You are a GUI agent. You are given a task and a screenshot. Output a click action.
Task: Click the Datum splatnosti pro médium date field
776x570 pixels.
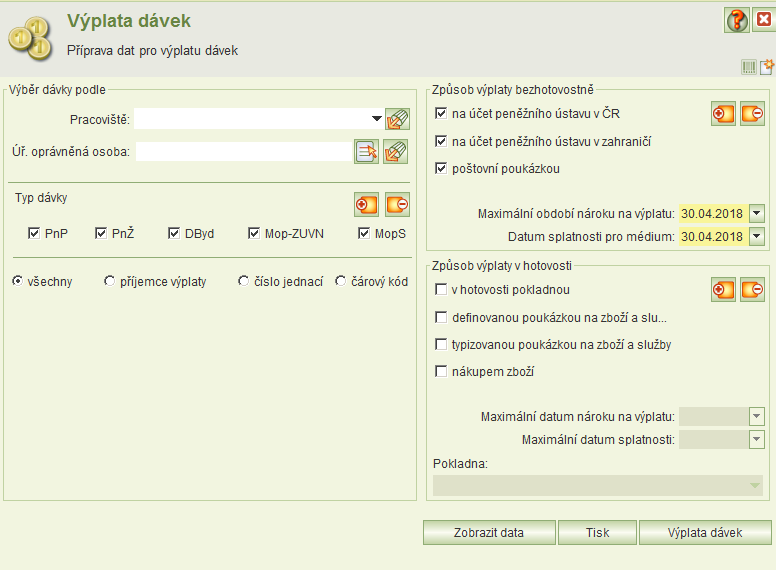[713, 237]
